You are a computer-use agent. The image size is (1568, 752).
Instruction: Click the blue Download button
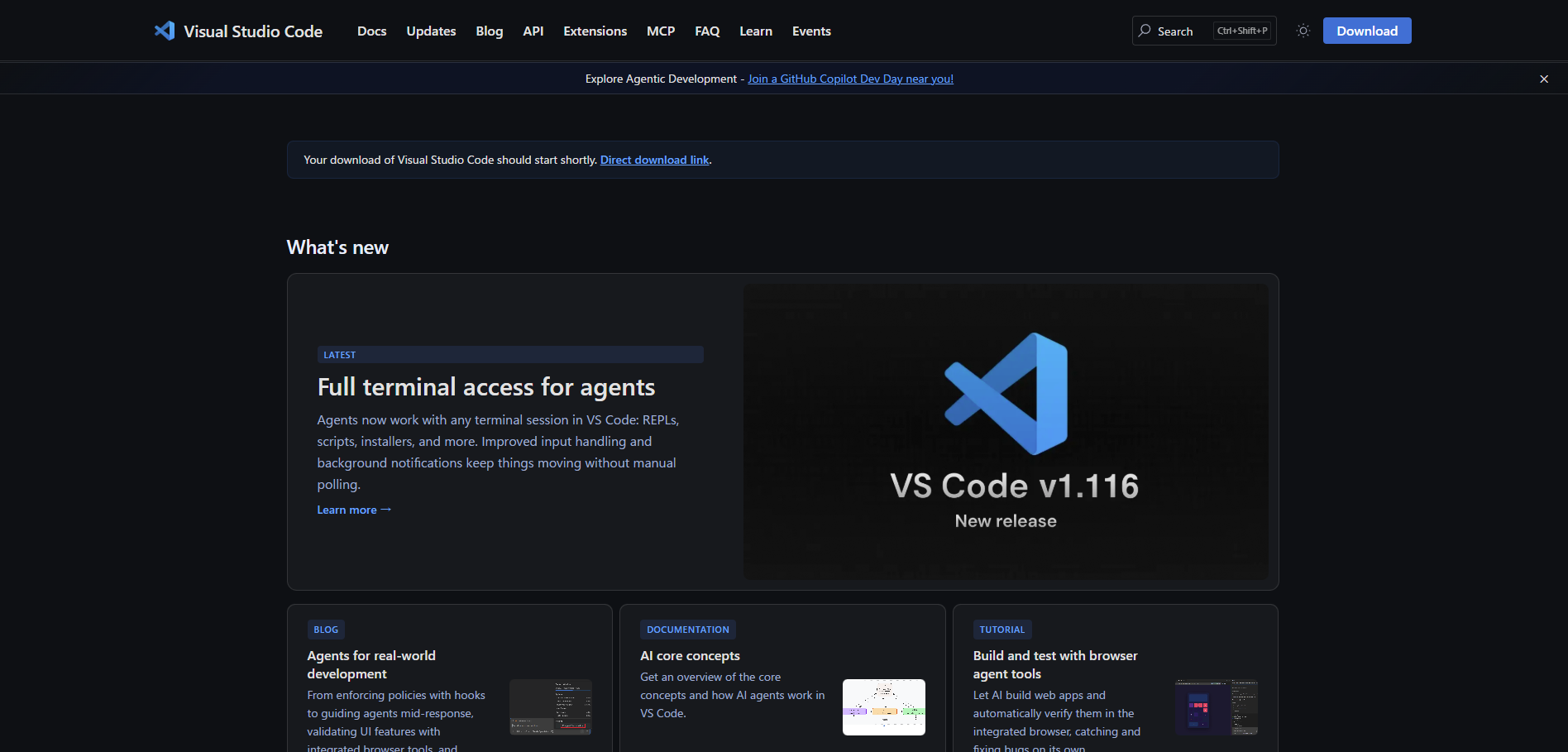(x=1366, y=31)
